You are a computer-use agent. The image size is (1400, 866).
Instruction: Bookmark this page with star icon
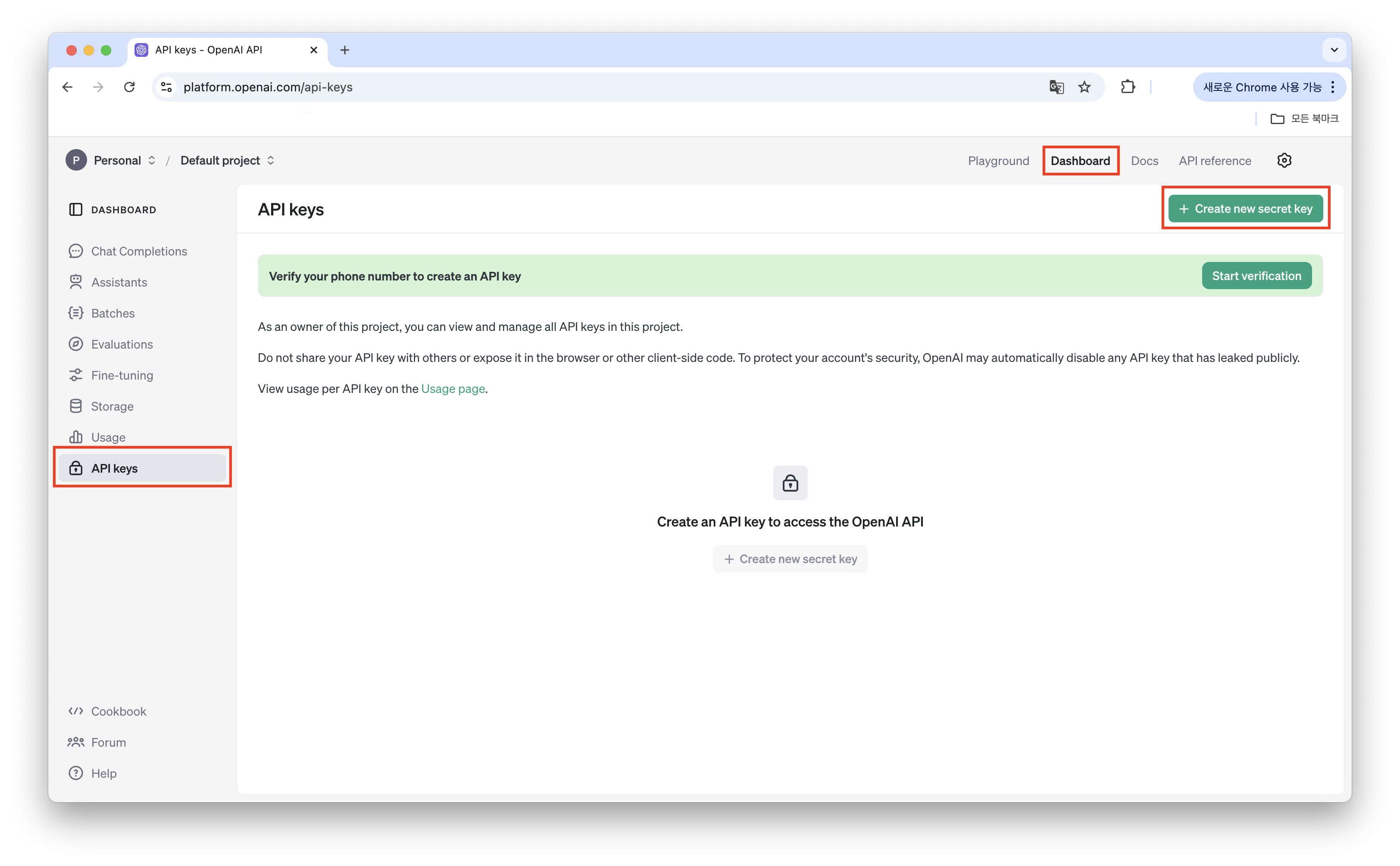[x=1084, y=87]
